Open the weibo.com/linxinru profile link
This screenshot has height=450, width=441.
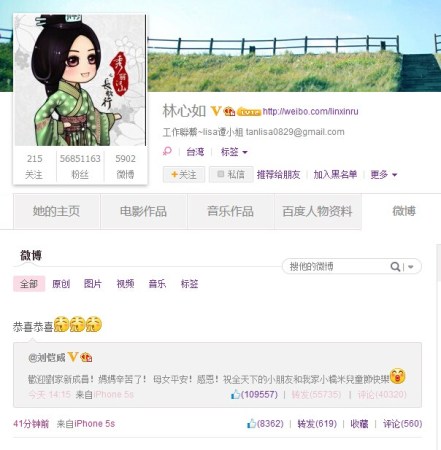click(310, 111)
